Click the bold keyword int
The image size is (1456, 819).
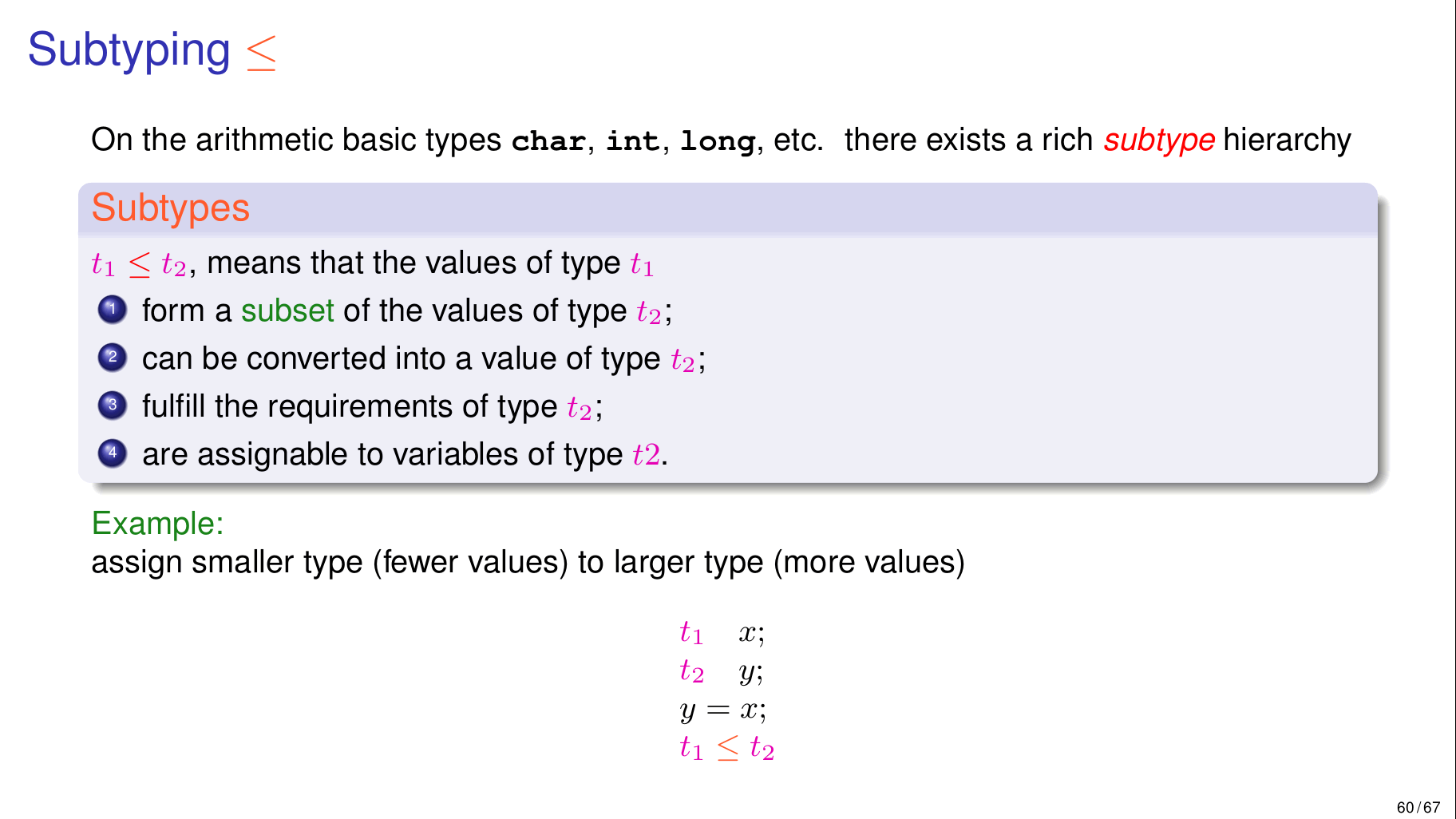tap(633, 141)
